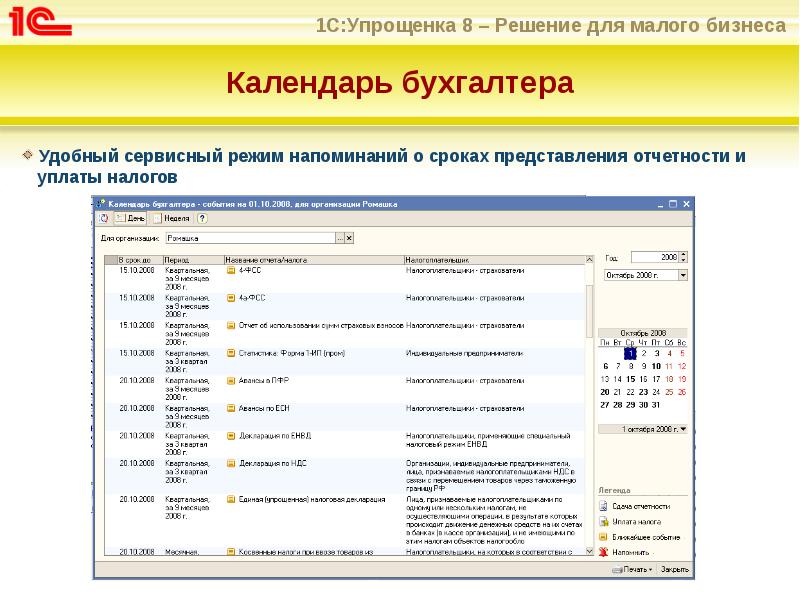The height and width of the screenshot is (600, 800).
Task: Click the year field showing 2008
Action: [x=655, y=257]
